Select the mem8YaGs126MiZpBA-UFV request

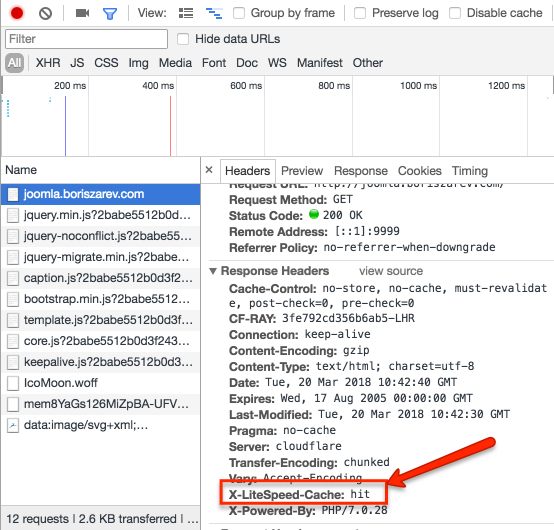(100, 404)
